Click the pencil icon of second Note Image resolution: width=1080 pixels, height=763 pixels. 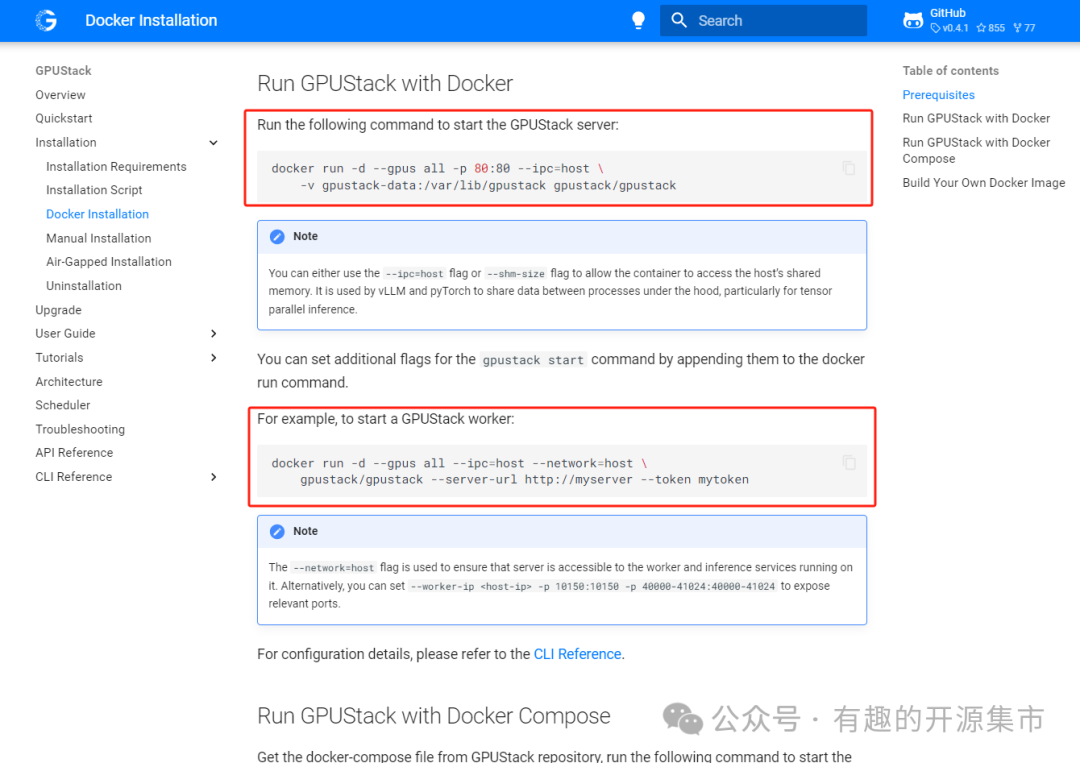[277, 532]
